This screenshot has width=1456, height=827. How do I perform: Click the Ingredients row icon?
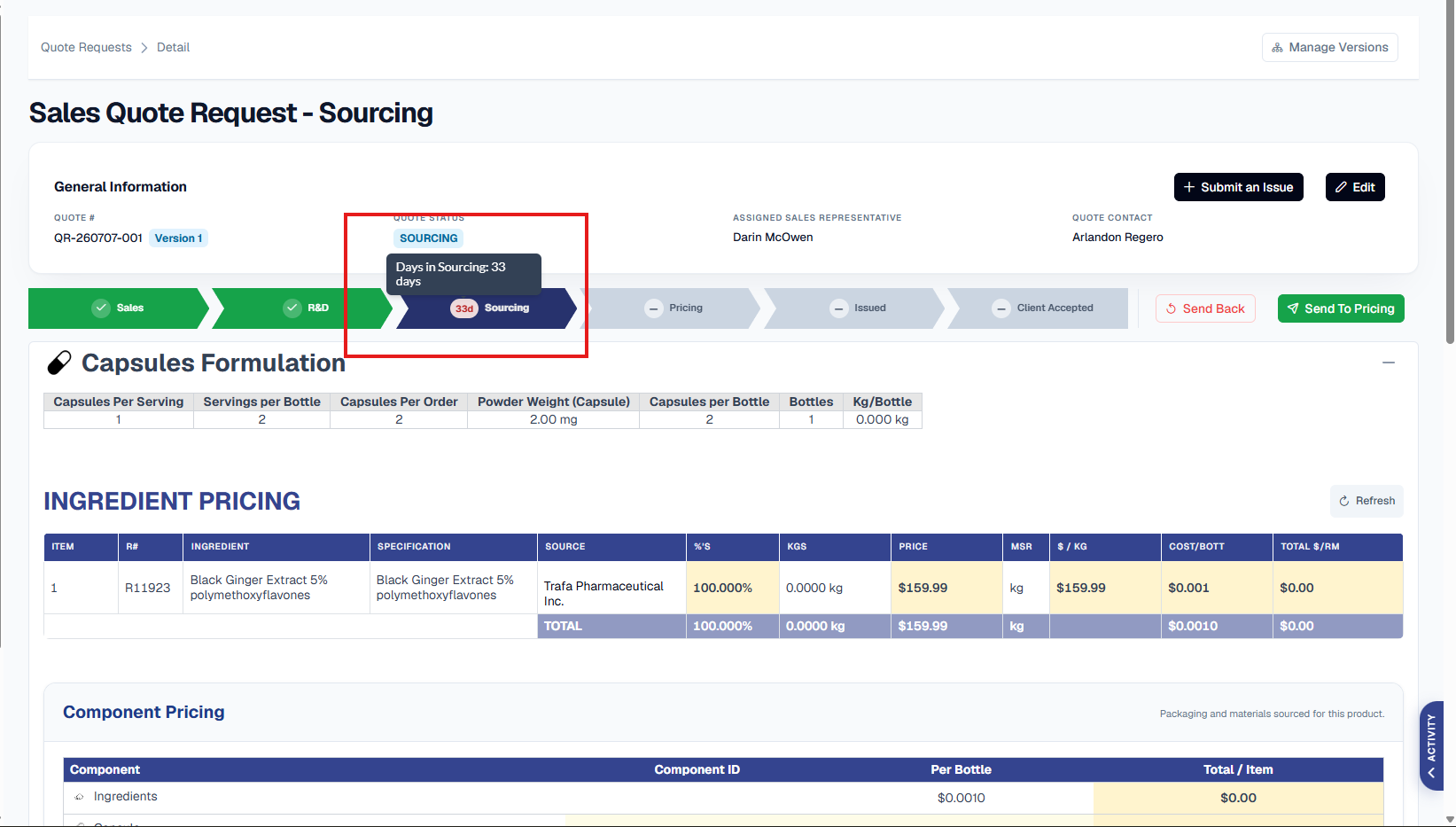click(80, 797)
